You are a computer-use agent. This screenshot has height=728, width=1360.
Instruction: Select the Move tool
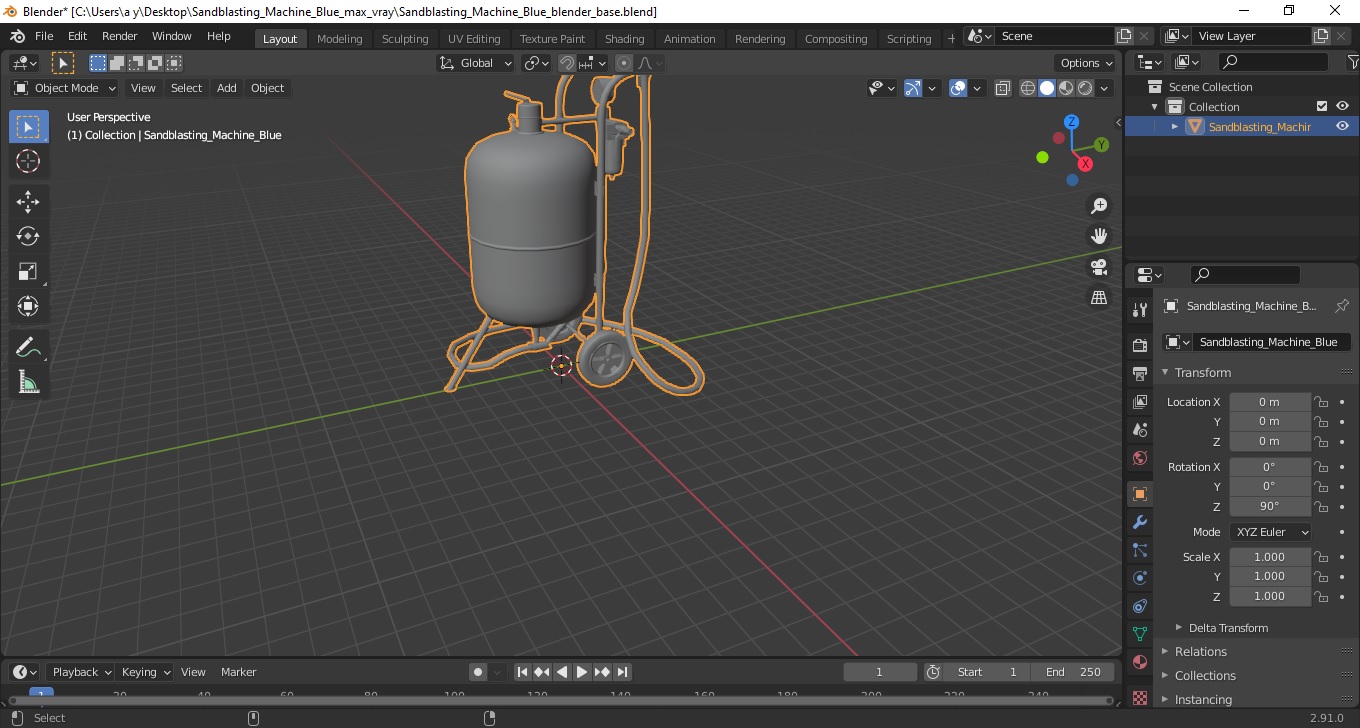tap(28, 202)
